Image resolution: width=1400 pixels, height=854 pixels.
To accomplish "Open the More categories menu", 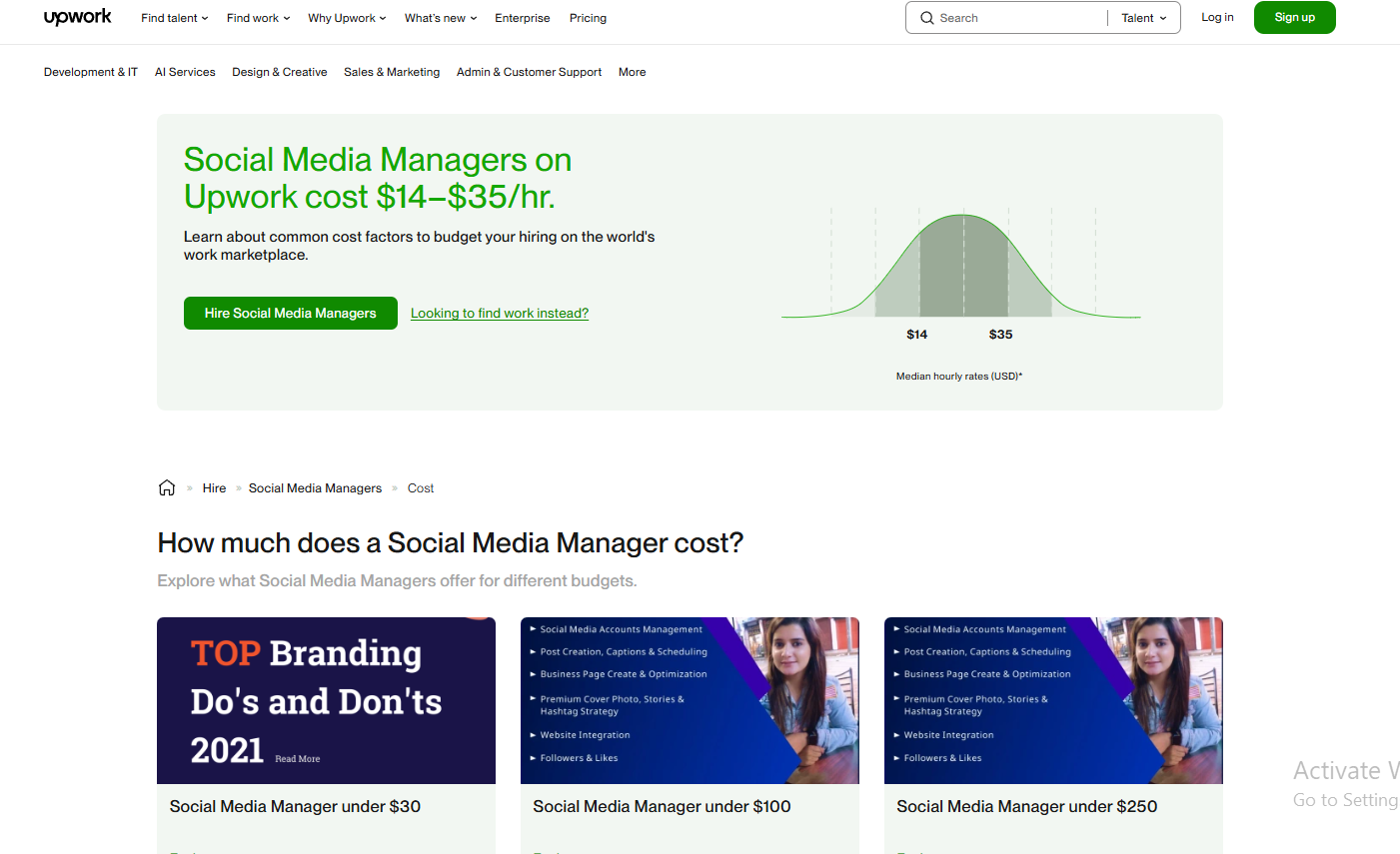I will (633, 72).
